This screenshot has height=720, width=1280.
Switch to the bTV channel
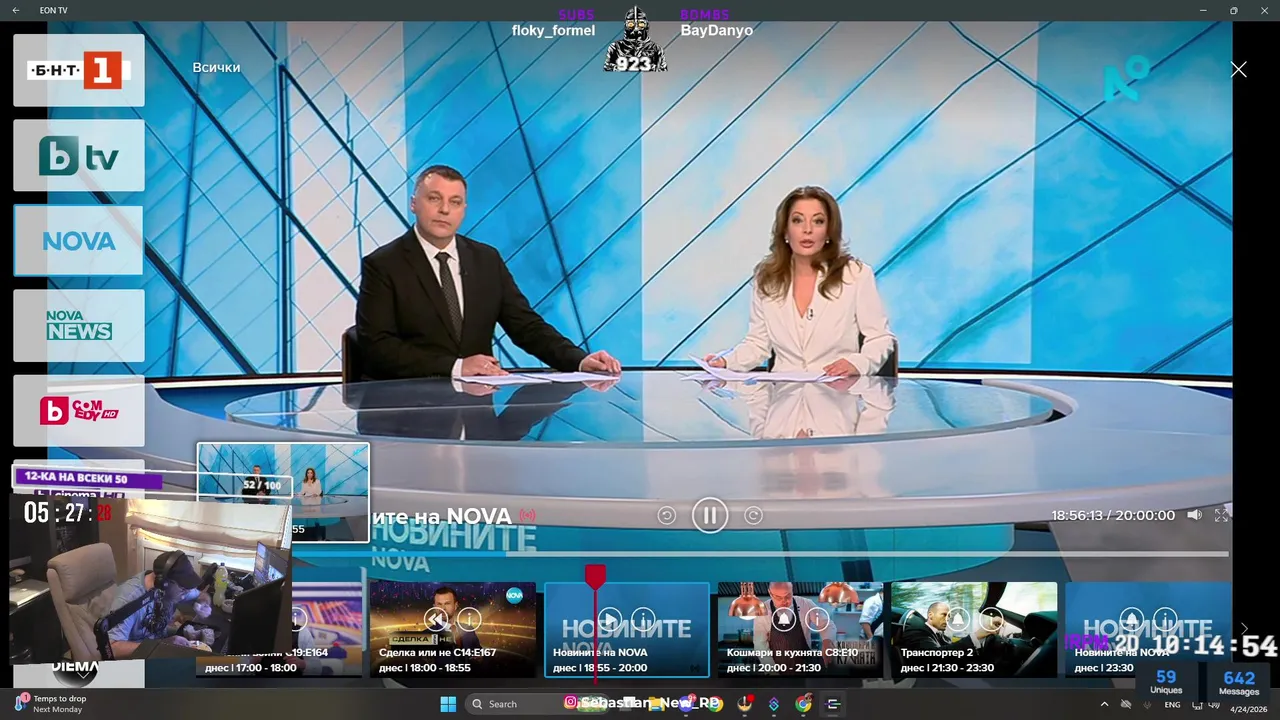click(x=79, y=155)
